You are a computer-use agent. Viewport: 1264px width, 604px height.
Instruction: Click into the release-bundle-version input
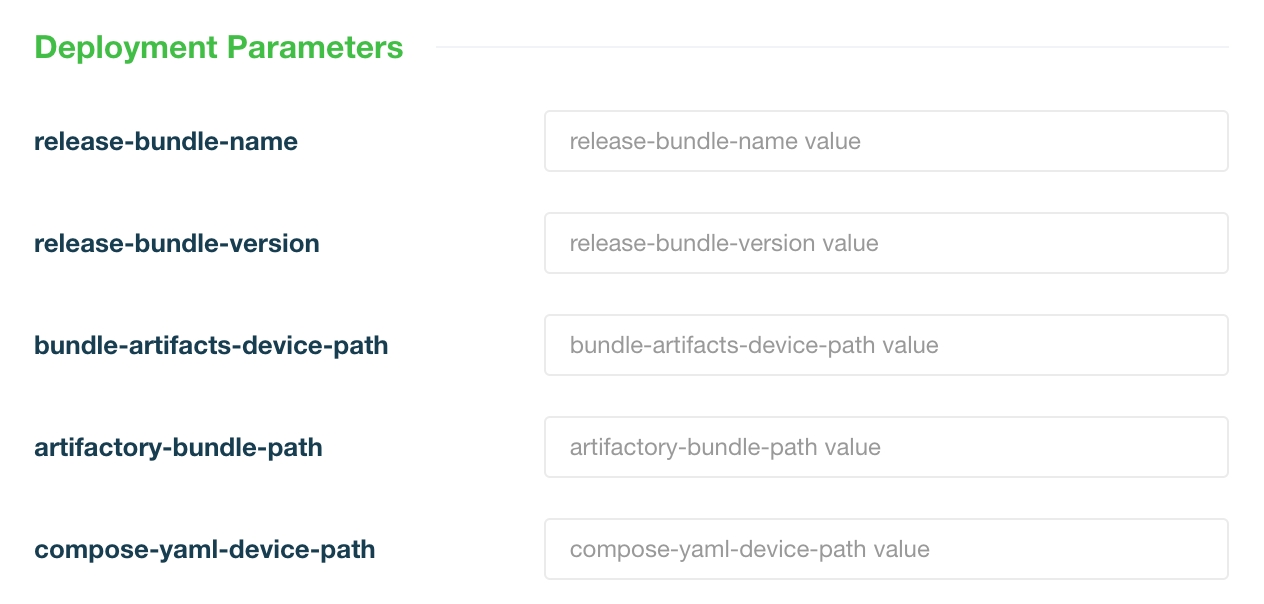pyautogui.click(x=886, y=243)
